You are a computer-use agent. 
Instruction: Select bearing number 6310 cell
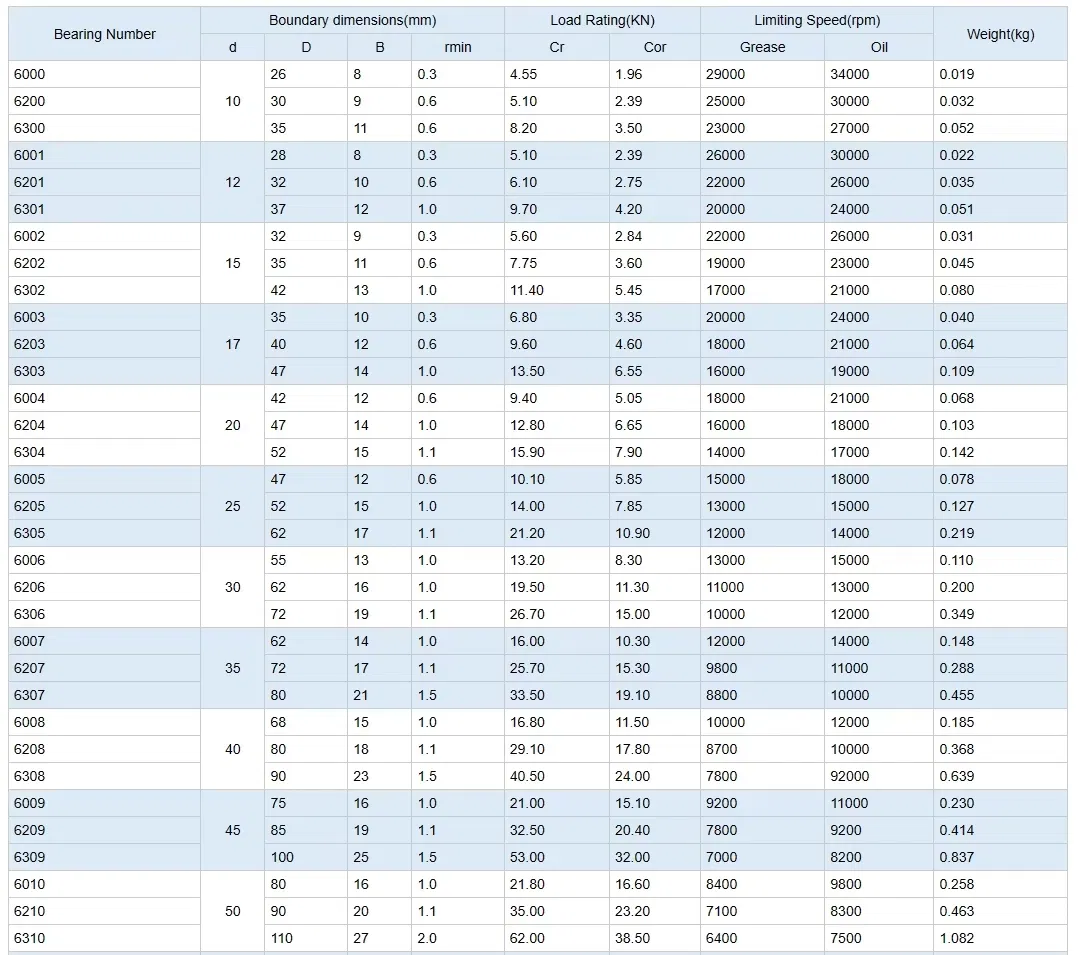[29, 938]
